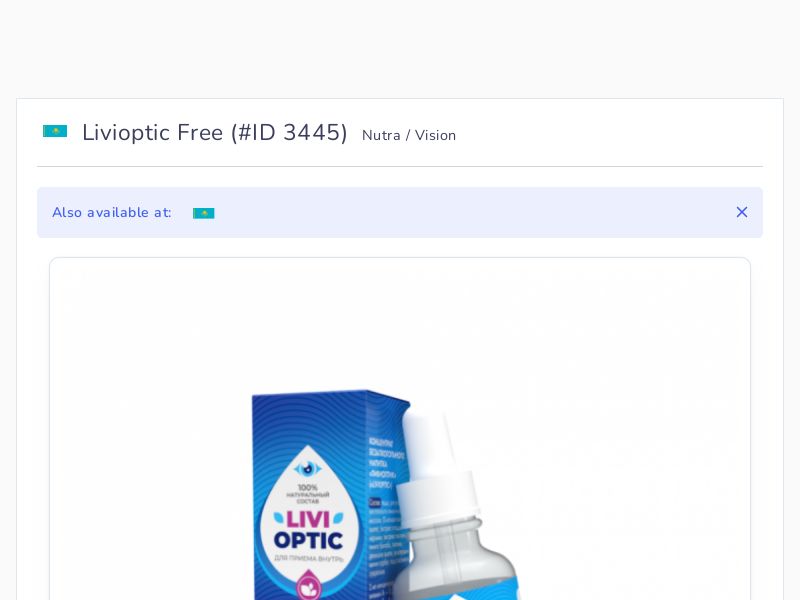Click the left leaf icon beside LIVI text
Viewport: 800px width, 600px height.
coord(279,518)
